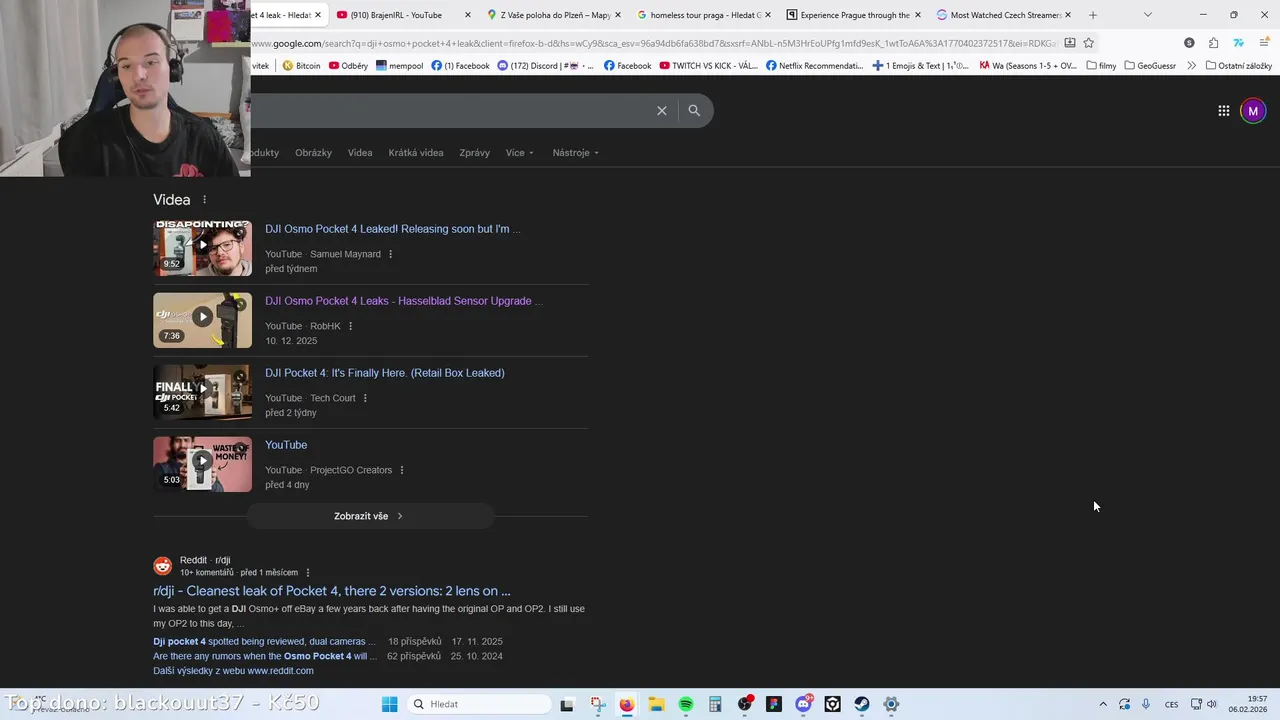Expand the Nástroje dropdown
Image resolution: width=1280 pixels, height=720 pixels.
(x=576, y=153)
